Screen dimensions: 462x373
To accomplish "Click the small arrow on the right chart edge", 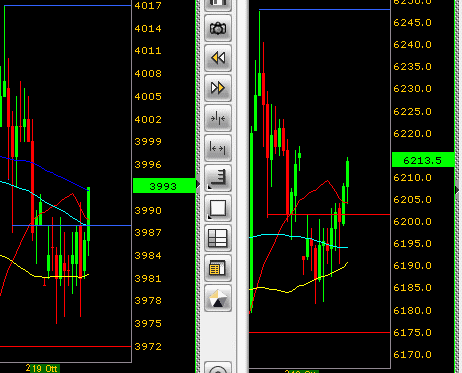I will (457, 190).
